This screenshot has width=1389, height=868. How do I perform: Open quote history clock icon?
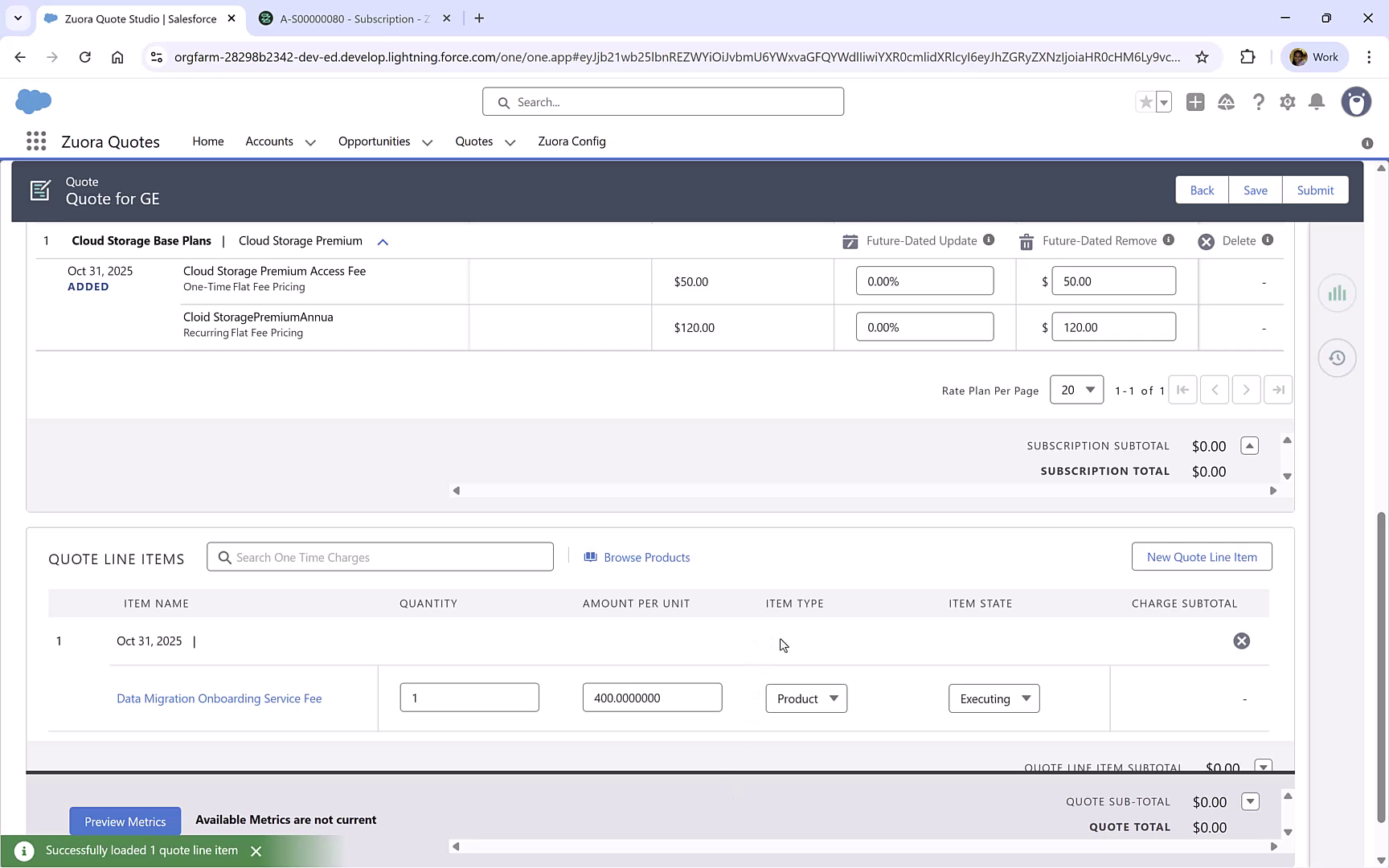click(1337, 358)
